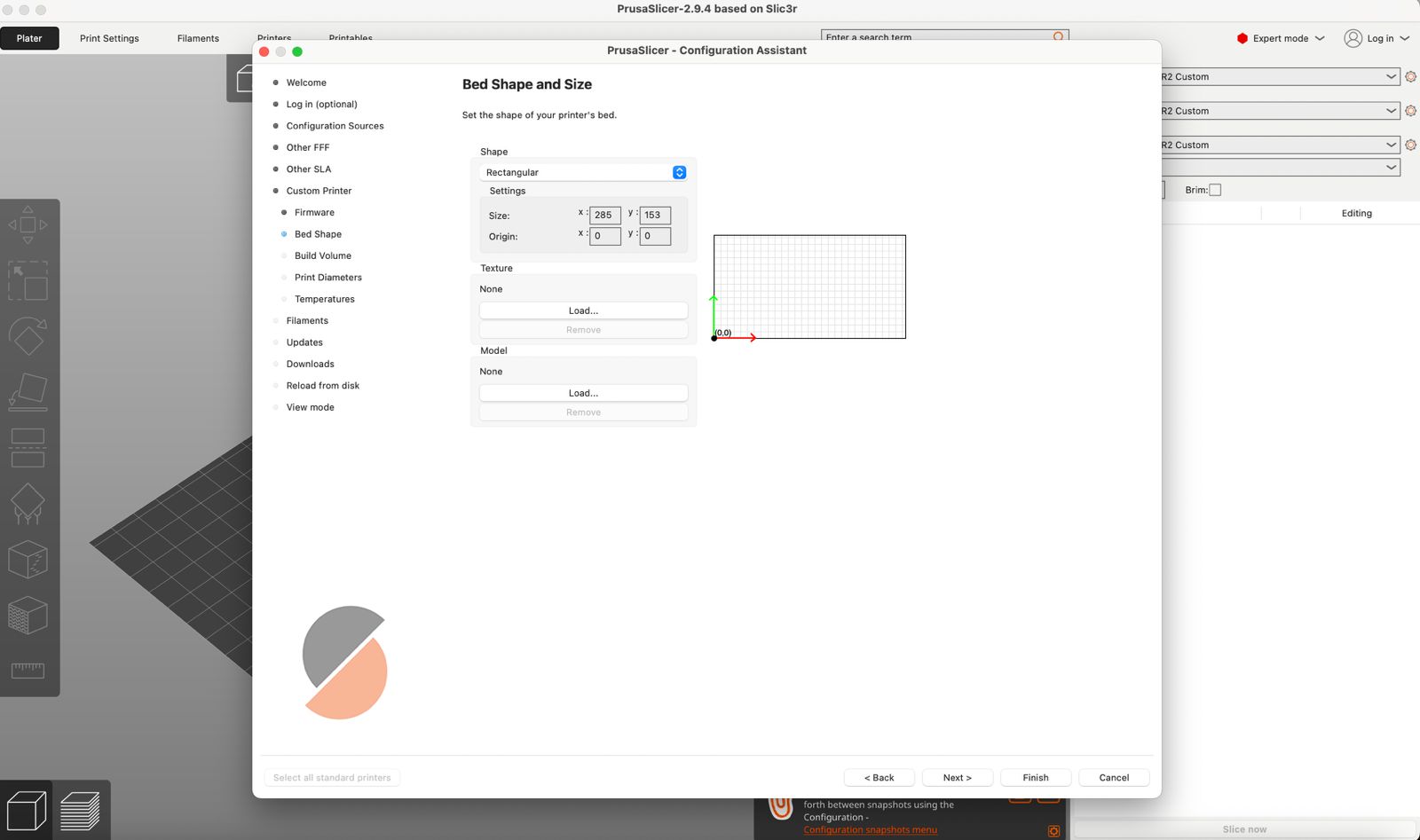Choose the Rotate tool icon
1420x840 pixels.
point(28,336)
